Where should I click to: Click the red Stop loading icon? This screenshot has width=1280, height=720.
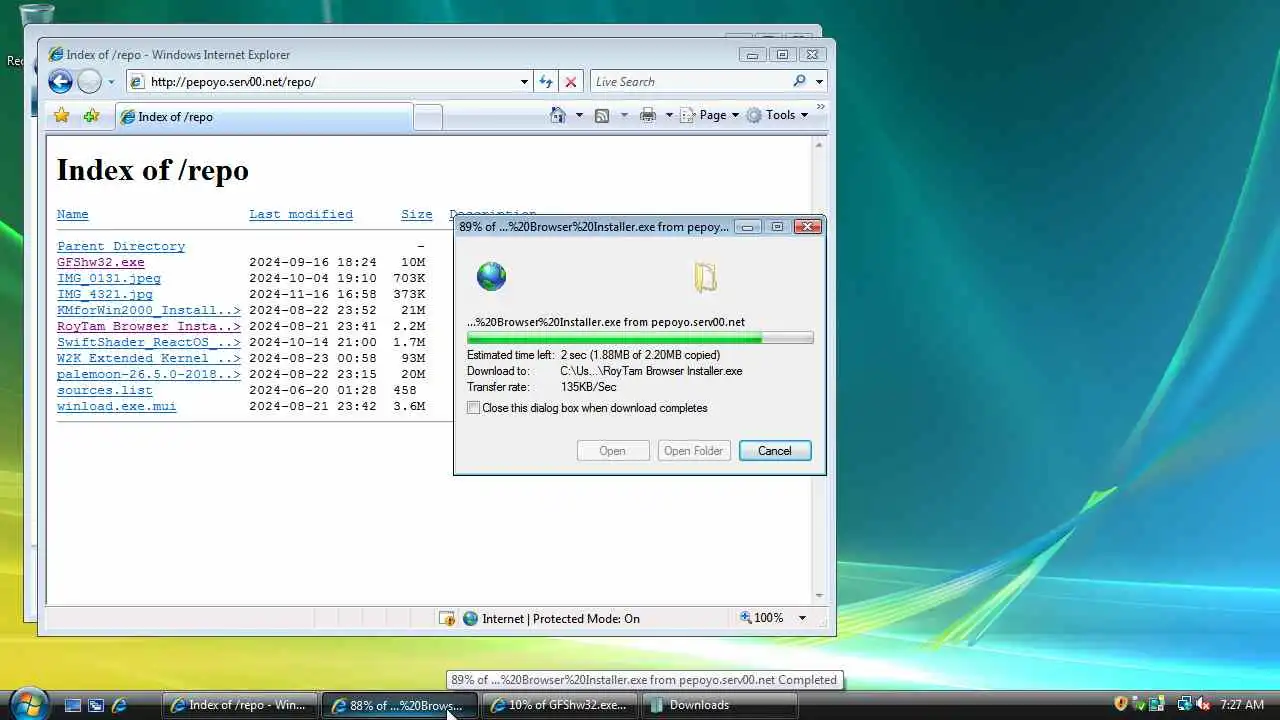(571, 82)
